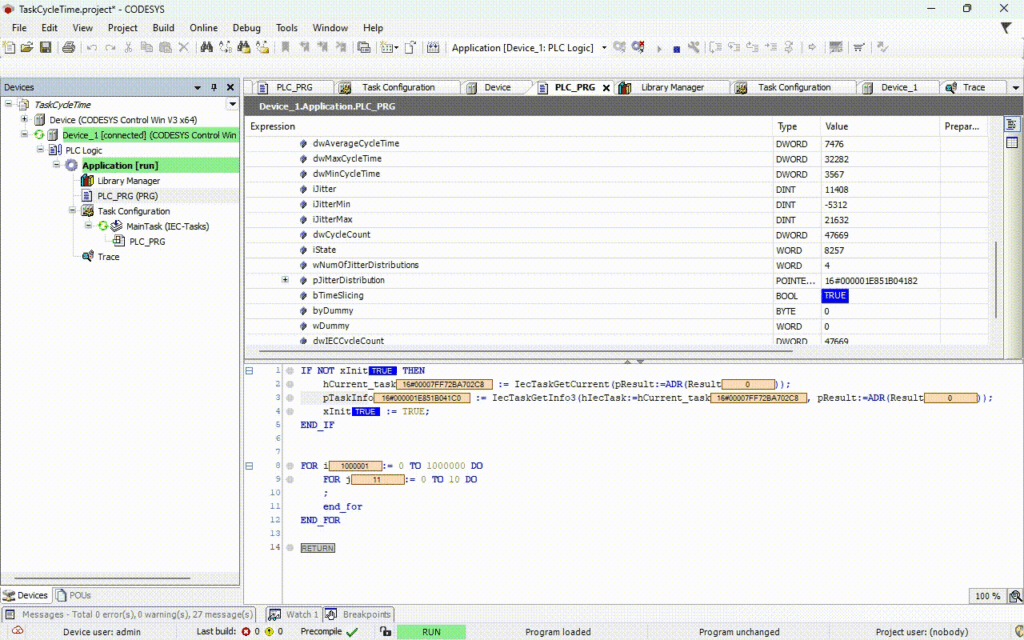1024x640 pixels.
Task: Switch to the Library Manager tab
Action: click(672, 87)
